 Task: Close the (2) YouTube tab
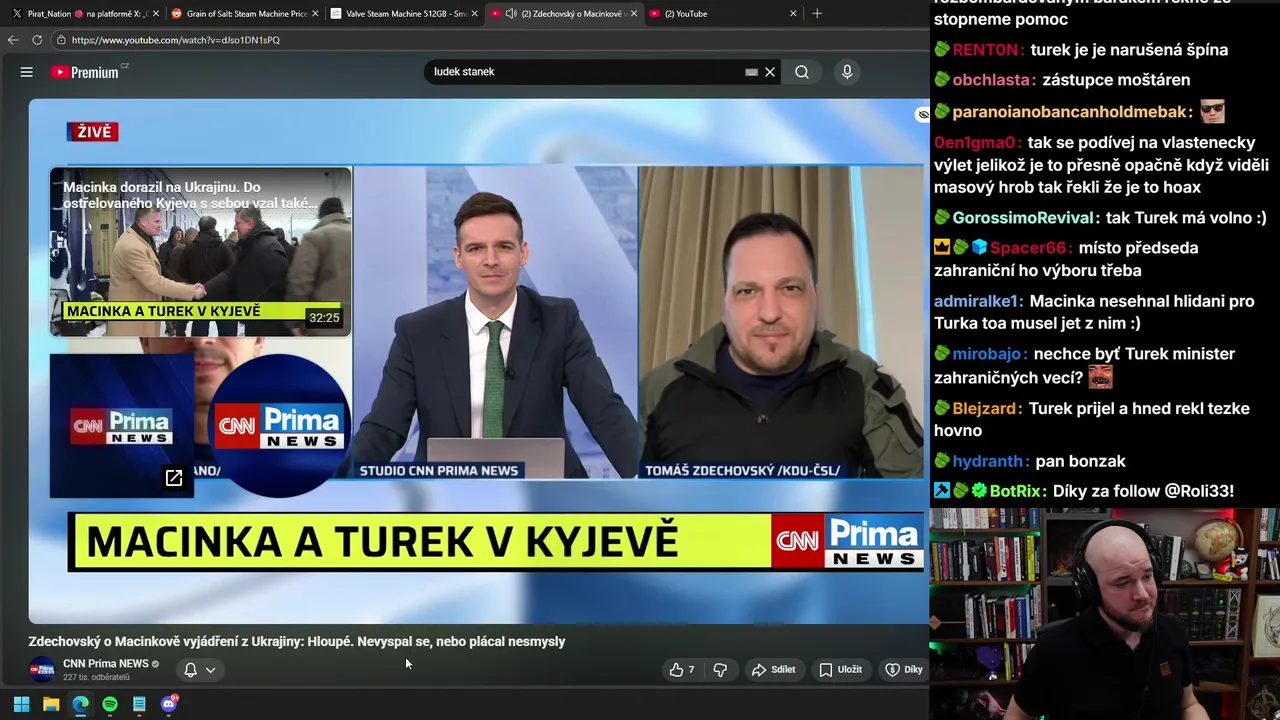point(793,13)
